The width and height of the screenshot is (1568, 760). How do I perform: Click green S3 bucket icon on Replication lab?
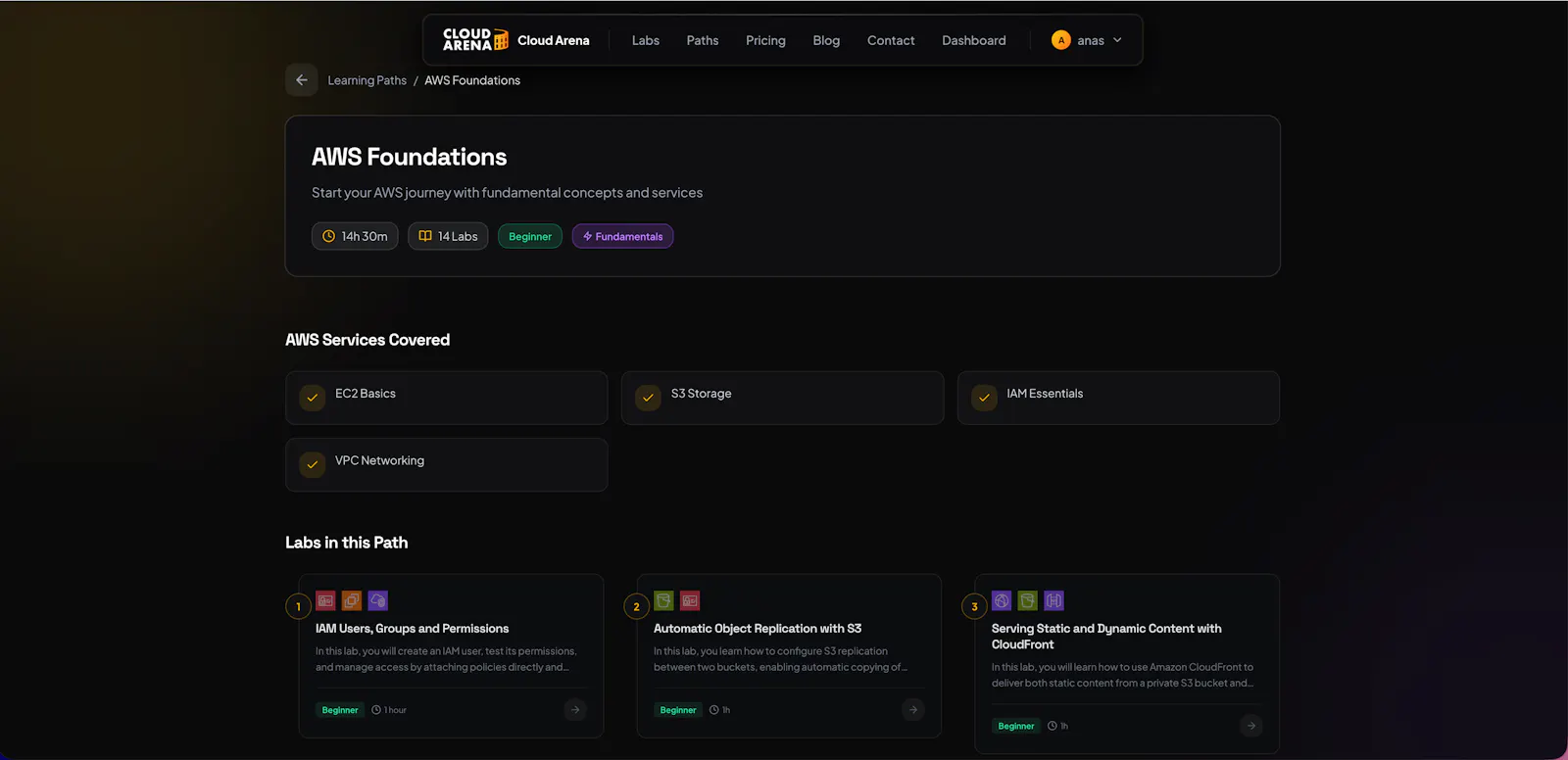[x=663, y=600]
